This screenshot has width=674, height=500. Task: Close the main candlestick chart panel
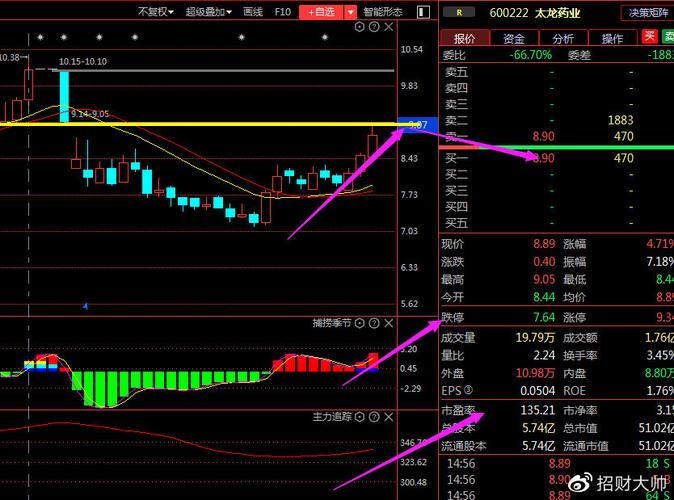click(389, 27)
